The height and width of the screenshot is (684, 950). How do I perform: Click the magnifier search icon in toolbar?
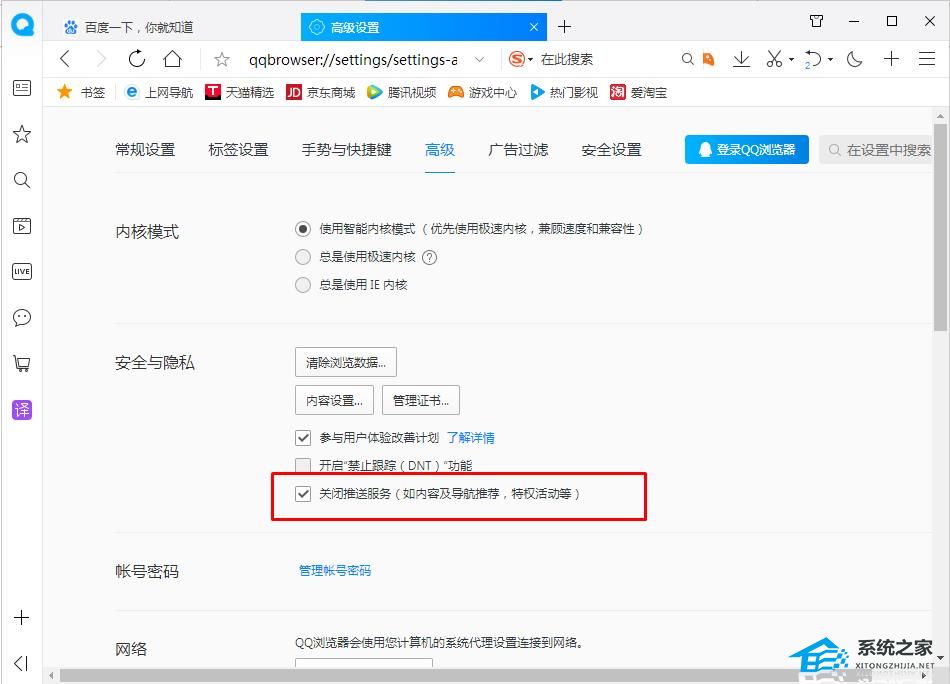[x=687, y=59]
